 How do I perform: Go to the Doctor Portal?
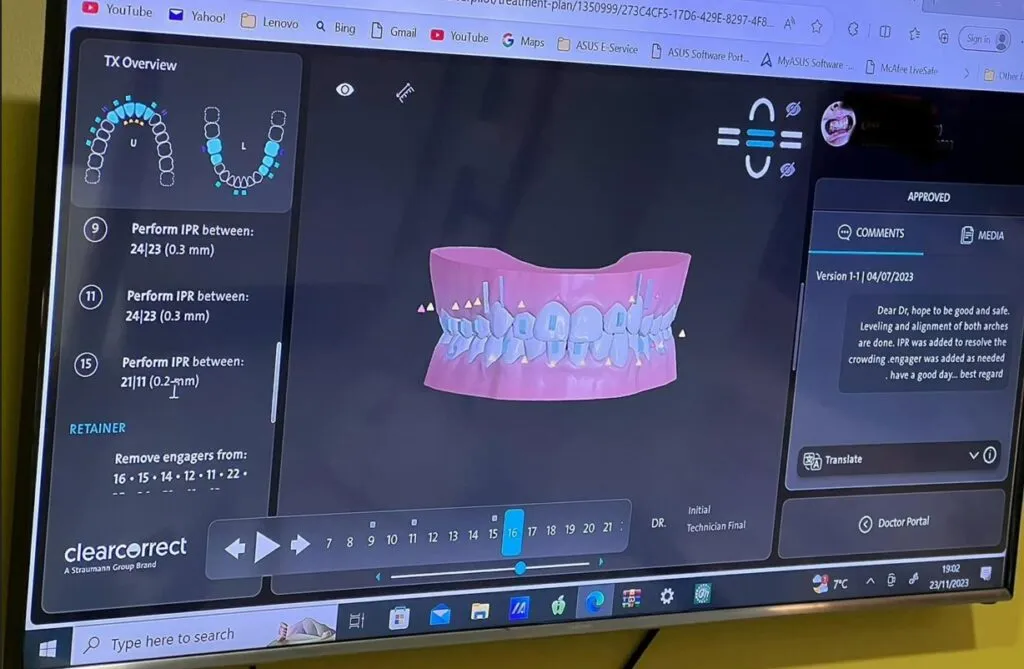(893, 523)
